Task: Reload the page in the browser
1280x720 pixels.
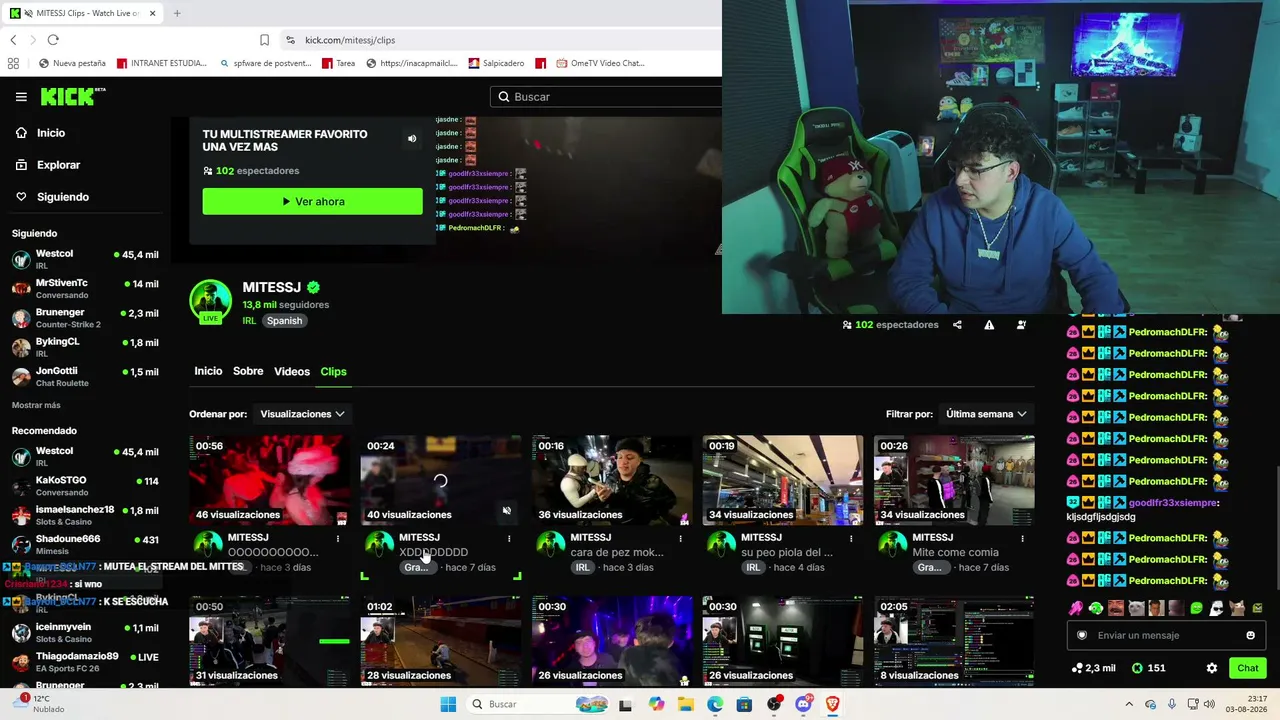Action: click(53, 40)
